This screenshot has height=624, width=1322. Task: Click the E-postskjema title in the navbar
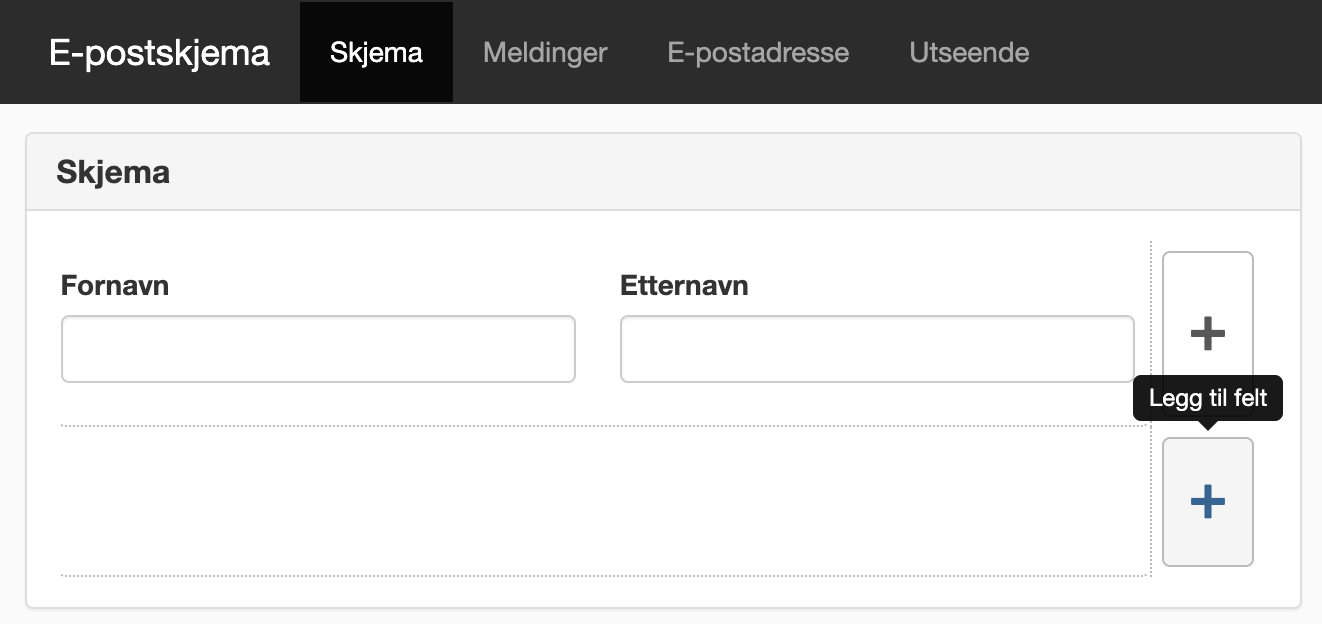click(x=160, y=52)
